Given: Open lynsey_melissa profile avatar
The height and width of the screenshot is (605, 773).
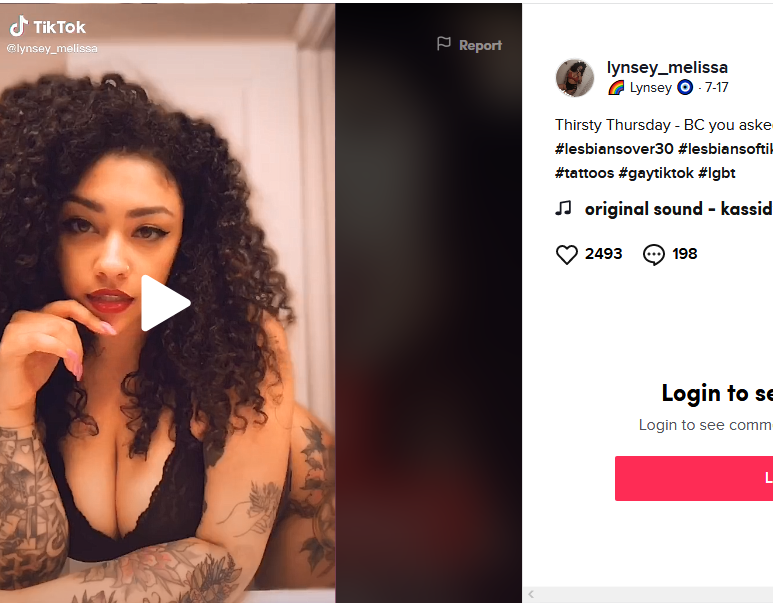Looking at the screenshot, I should pyautogui.click(x=575, y=78).
